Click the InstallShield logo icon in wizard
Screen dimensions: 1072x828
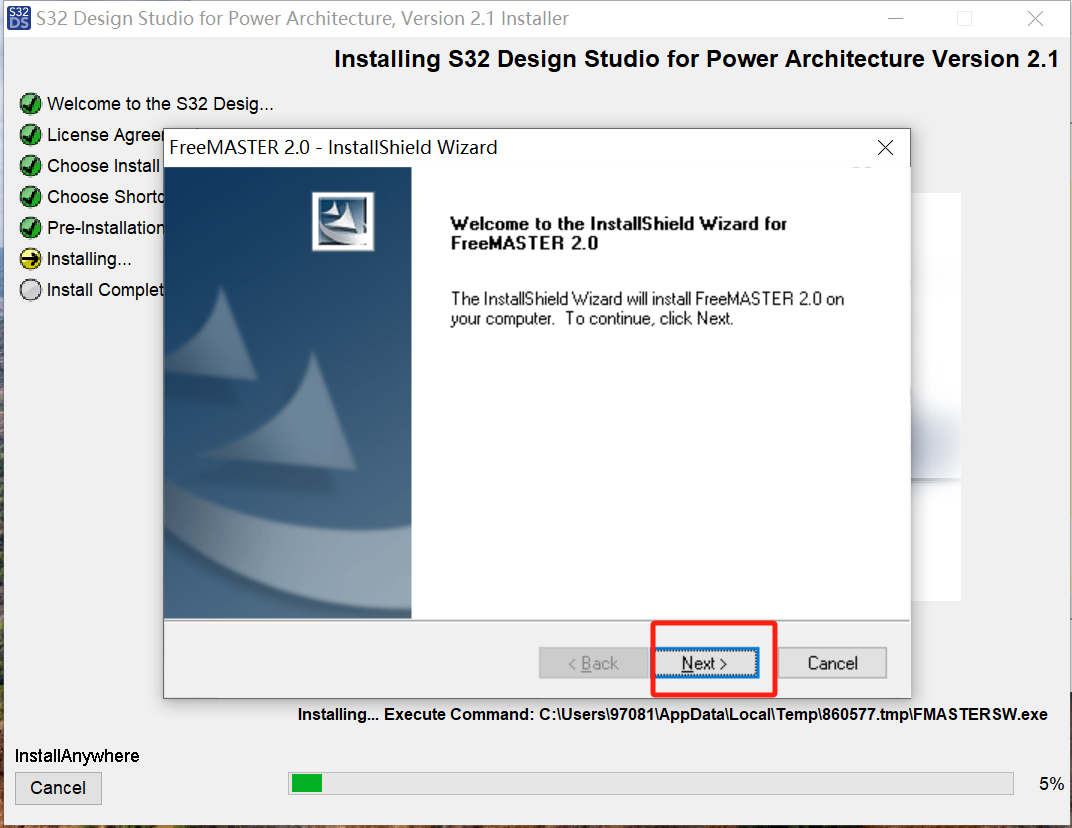[x=343, y=221]
